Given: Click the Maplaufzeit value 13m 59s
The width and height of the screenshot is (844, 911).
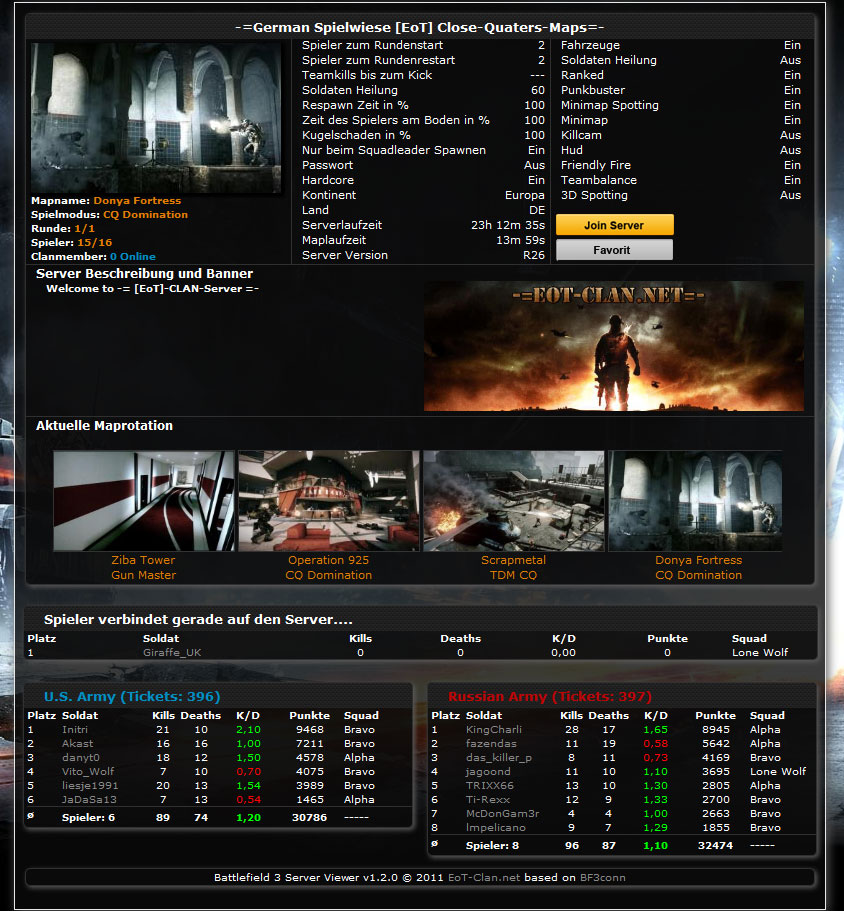Looking at the screenshot, I should click(x=520, y=240).
